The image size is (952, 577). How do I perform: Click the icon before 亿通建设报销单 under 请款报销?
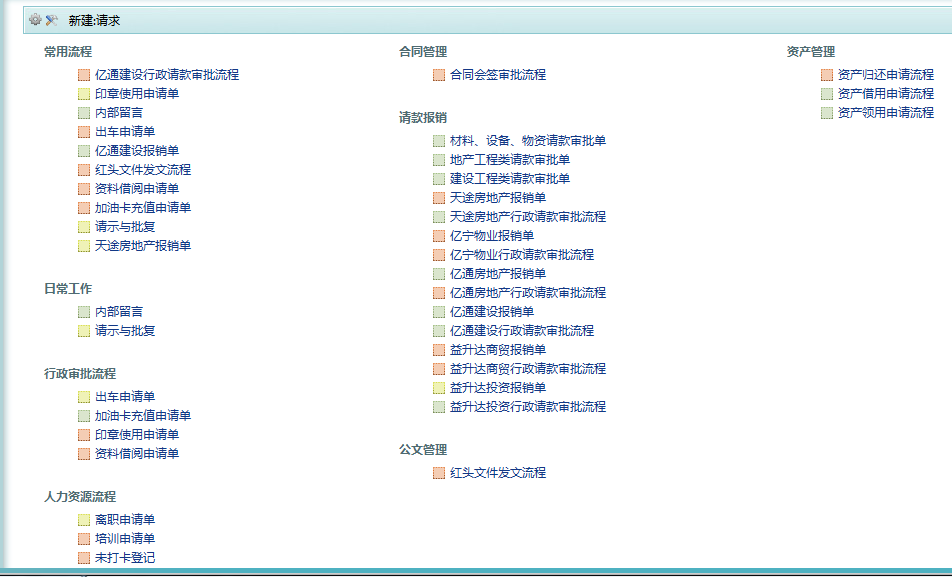point(439,312)
